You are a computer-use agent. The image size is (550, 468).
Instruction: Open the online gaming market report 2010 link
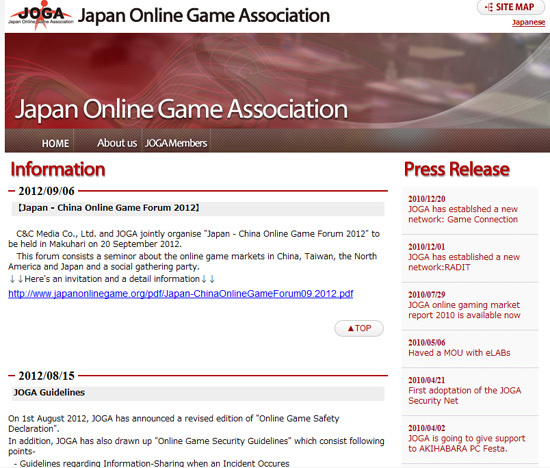[464, 310]
